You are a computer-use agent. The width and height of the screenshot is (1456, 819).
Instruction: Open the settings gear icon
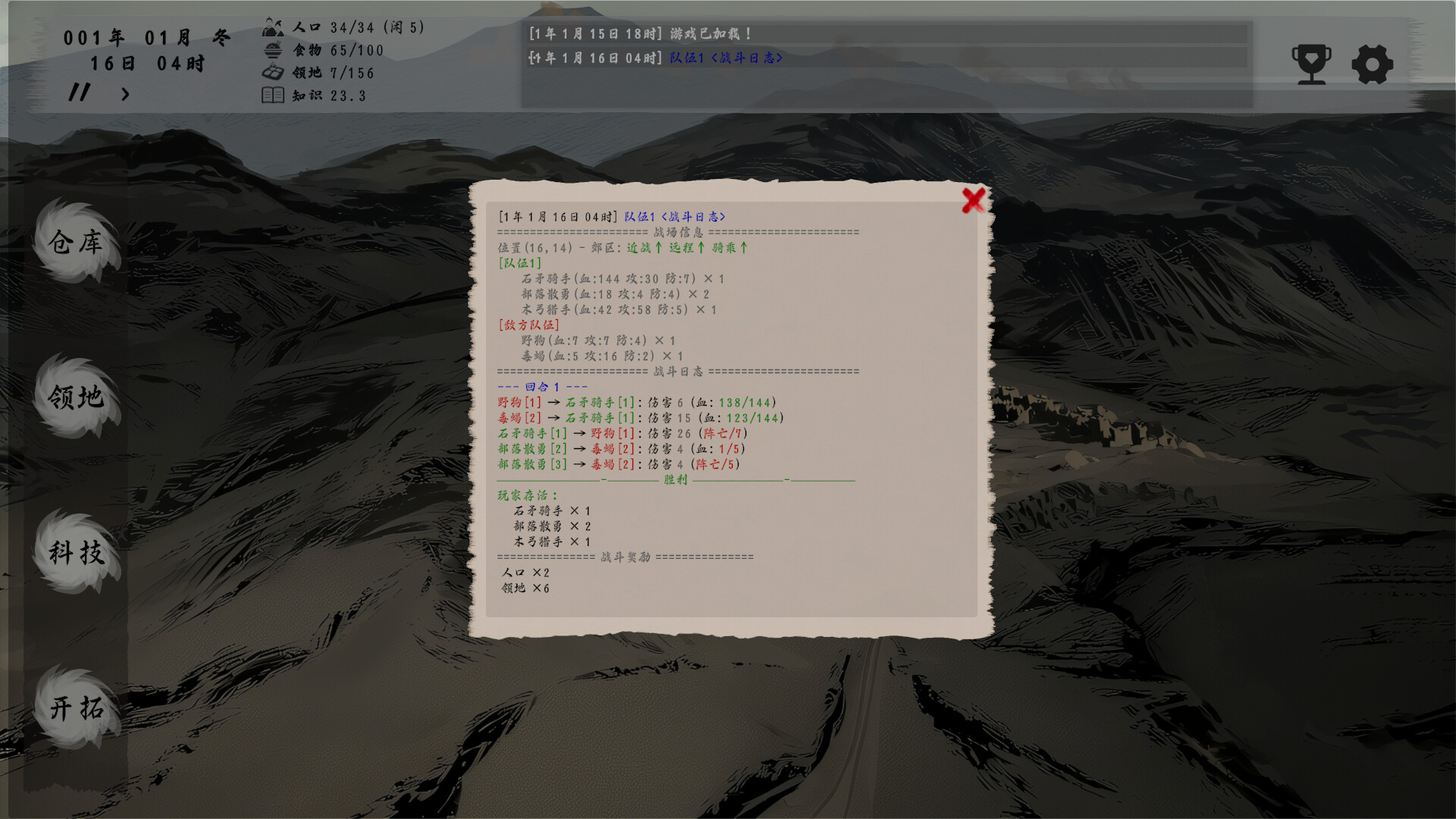1372,64
